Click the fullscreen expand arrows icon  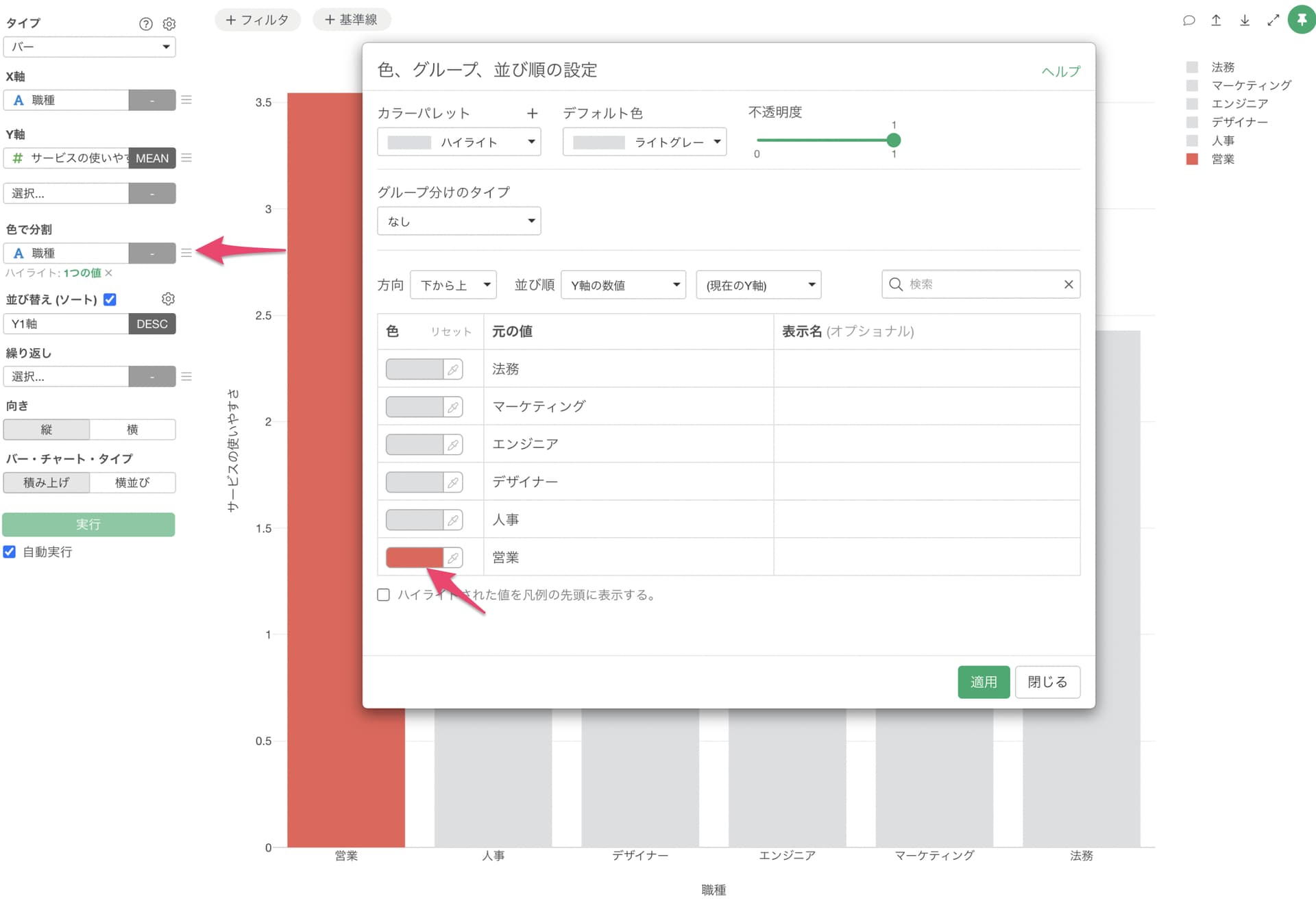click(1273, 21)
